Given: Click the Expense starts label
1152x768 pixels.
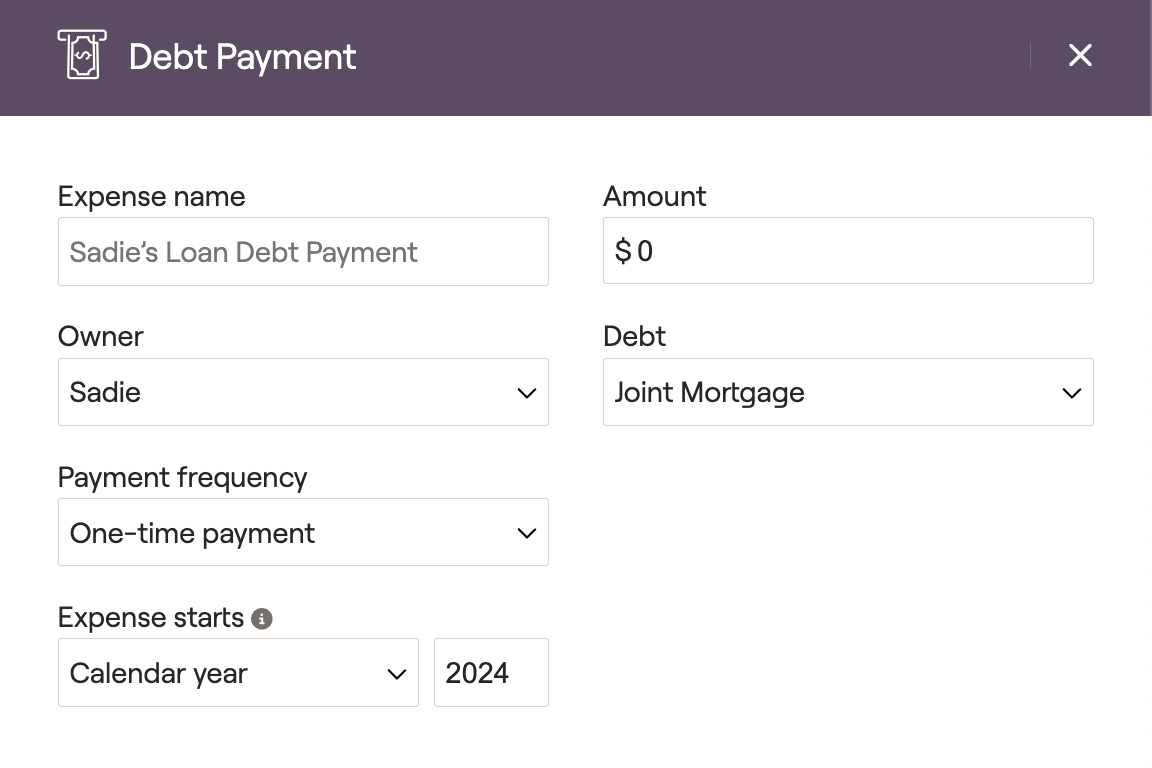Looking at the screenshot, I should [151, 618].
